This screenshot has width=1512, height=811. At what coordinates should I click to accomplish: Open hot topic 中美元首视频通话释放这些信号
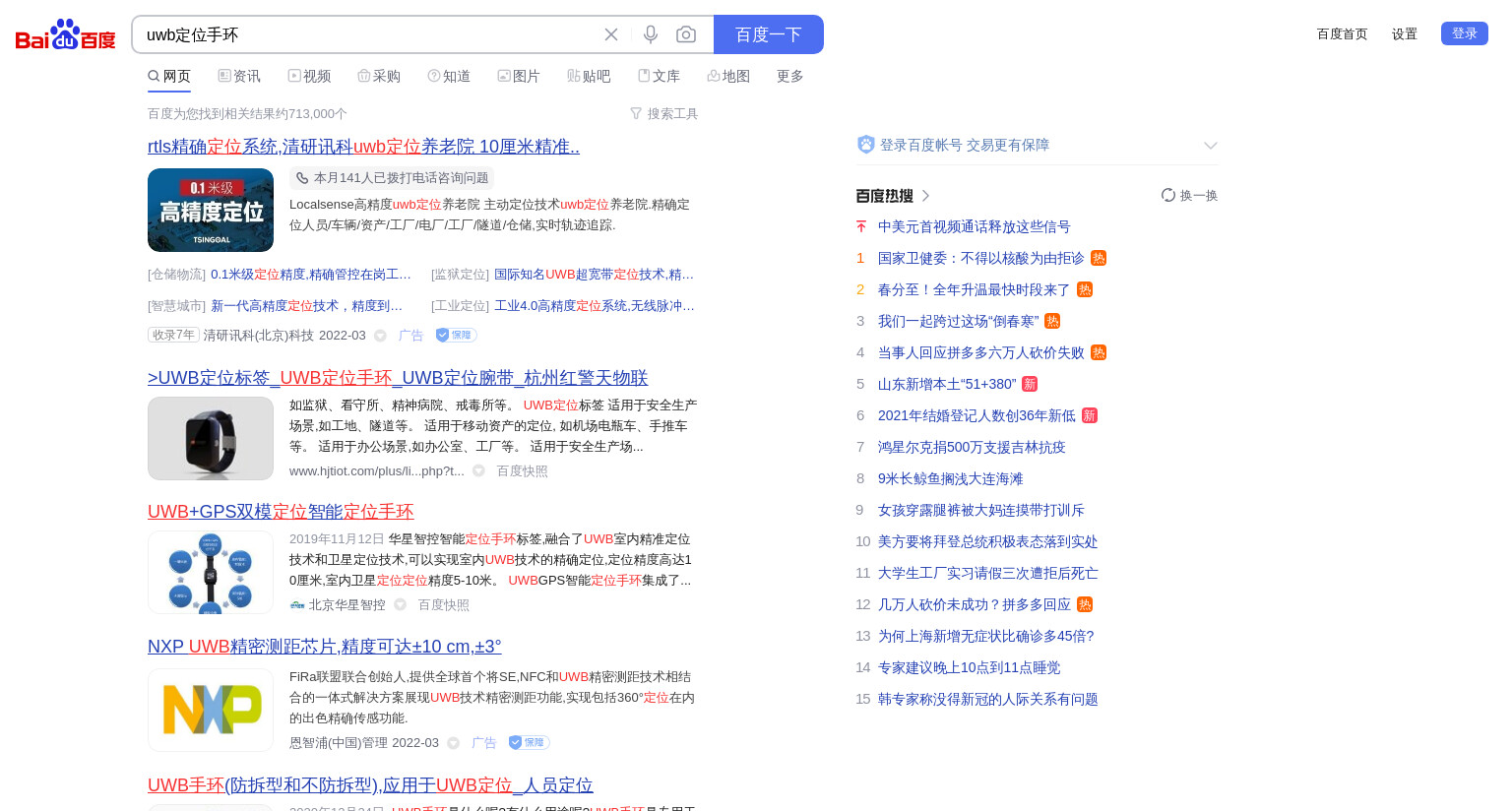pyautogui.click(x=974, y=226)
